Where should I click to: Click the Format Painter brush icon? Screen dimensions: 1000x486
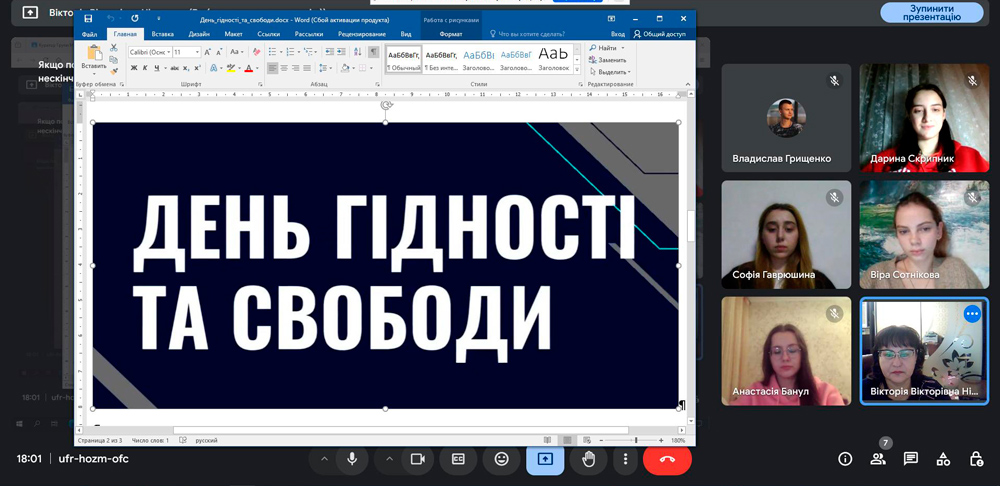(x=114, y=71)
